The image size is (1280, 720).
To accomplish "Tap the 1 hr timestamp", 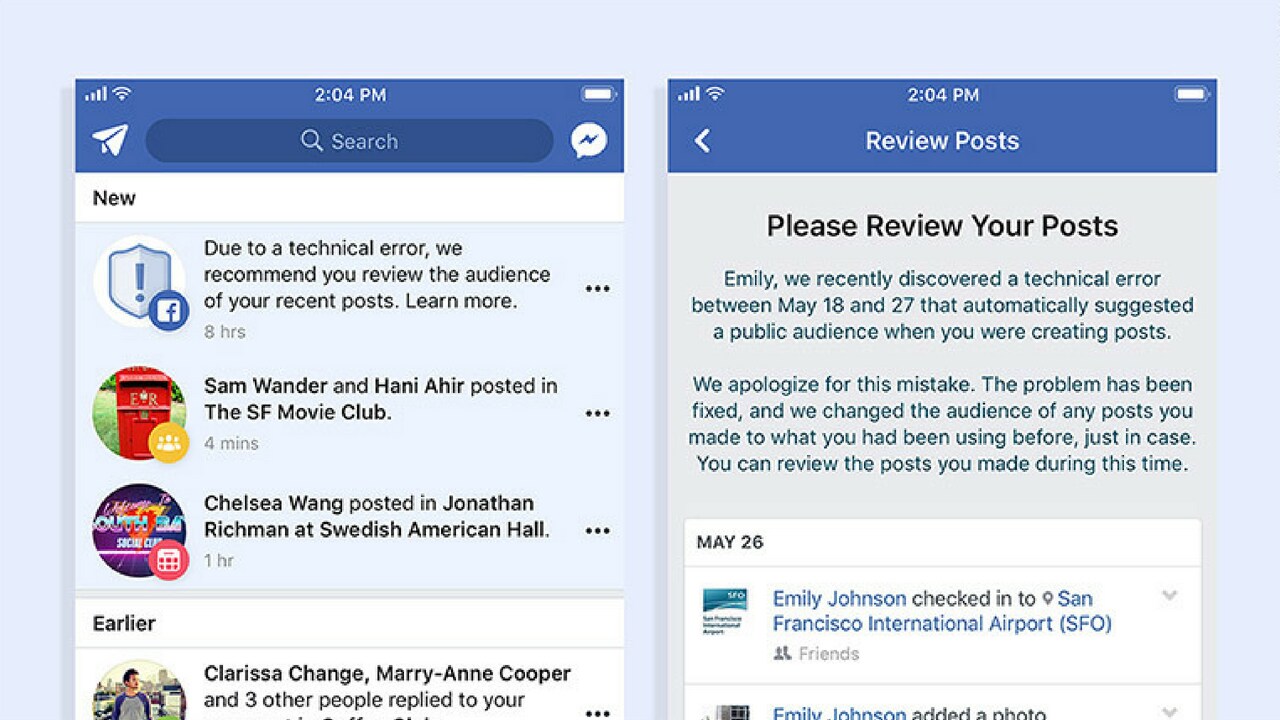I will click(x=217, y=560).
